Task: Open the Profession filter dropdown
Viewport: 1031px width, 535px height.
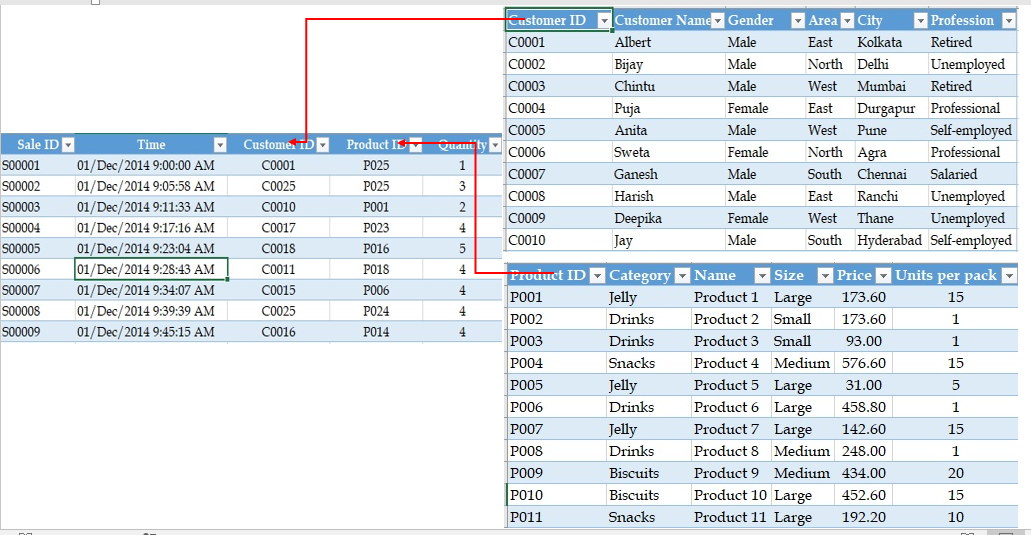Action: 1009,21
